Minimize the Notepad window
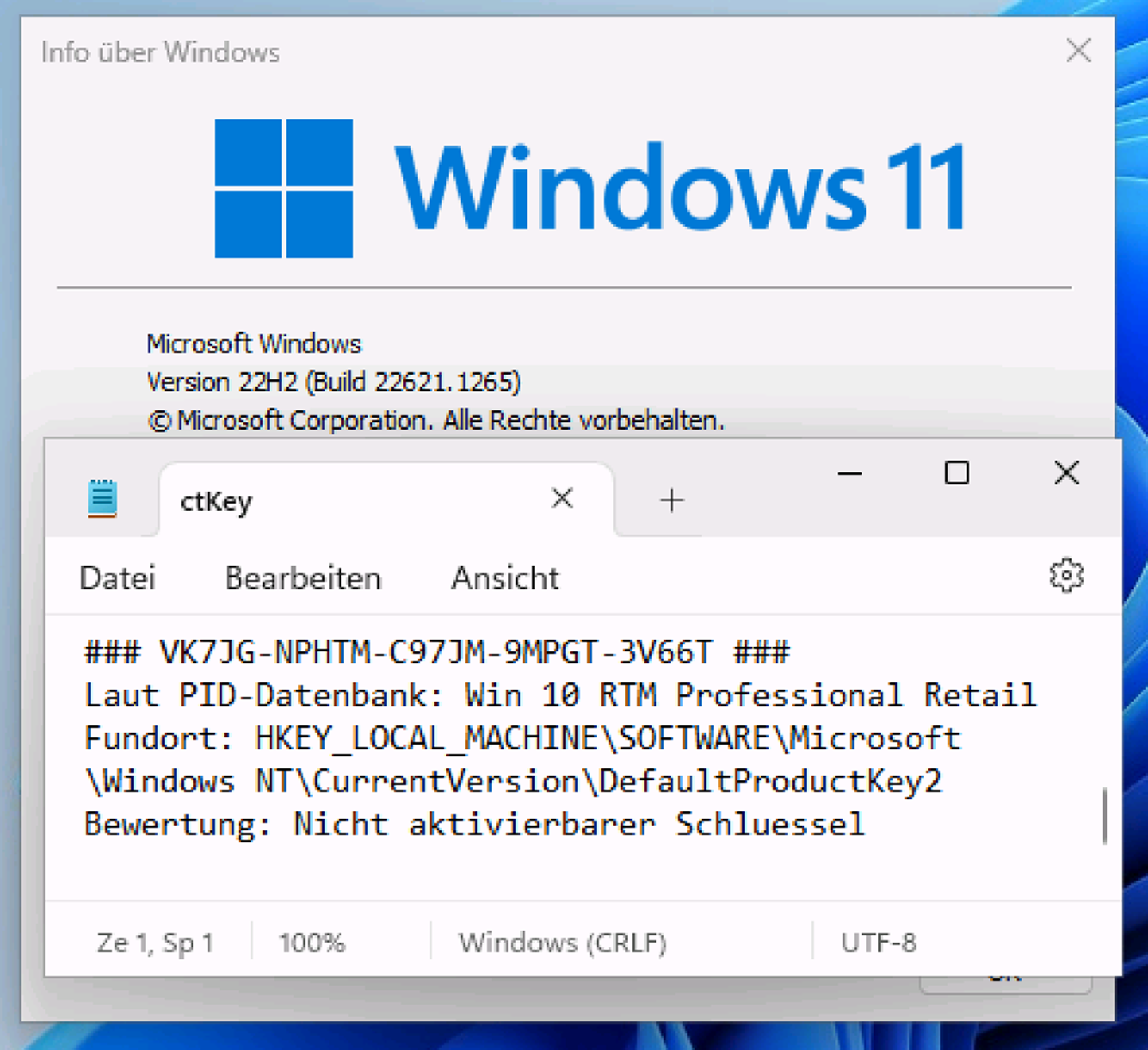 pos(850,473)
